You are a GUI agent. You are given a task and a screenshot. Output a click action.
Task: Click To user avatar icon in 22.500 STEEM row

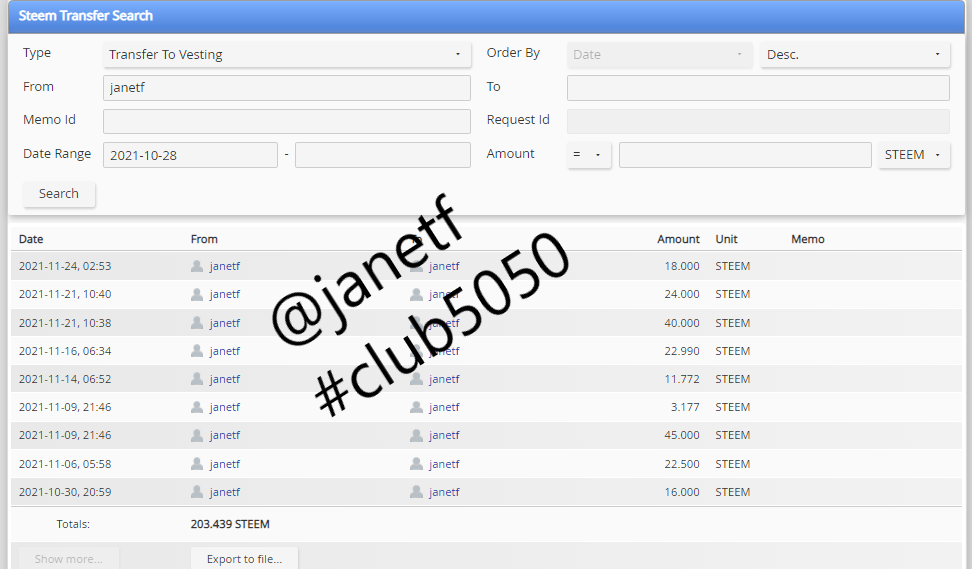pos(417,464)
